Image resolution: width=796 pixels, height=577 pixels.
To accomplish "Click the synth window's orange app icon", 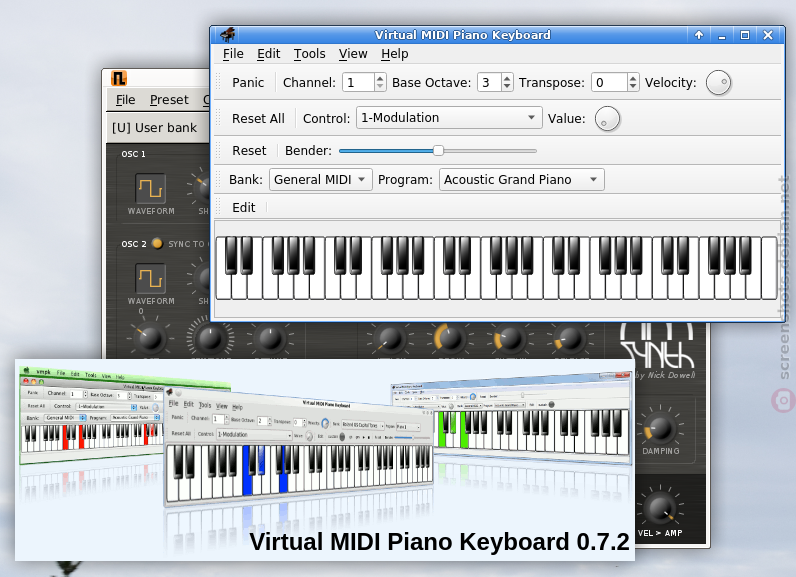I will (118, 78).
